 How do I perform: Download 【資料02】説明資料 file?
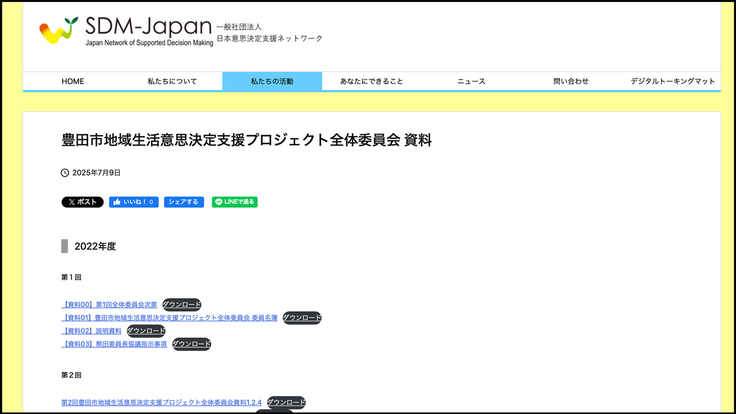point(146,331)
